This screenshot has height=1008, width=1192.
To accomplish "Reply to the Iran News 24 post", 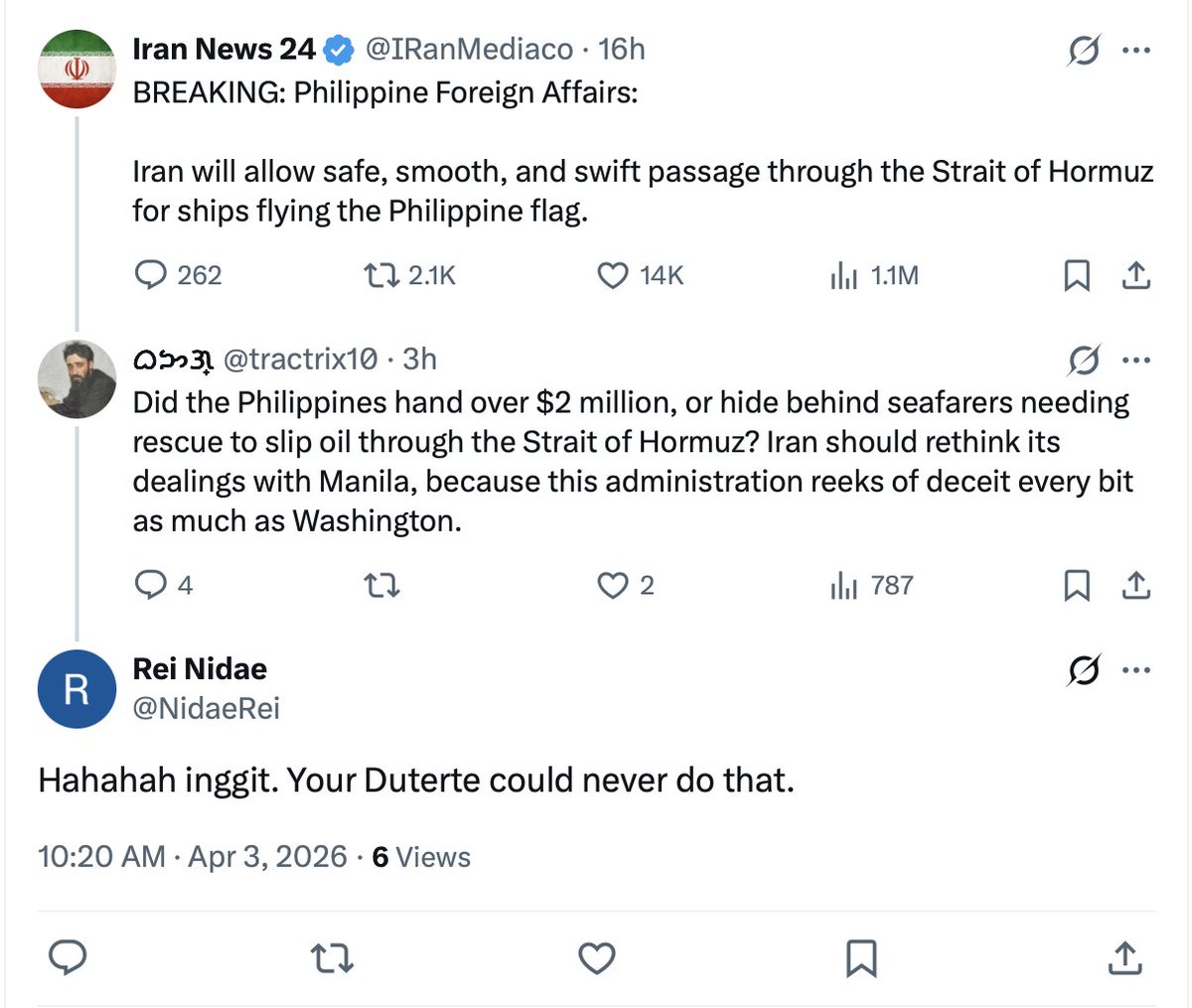I will (x=150, y=275).
